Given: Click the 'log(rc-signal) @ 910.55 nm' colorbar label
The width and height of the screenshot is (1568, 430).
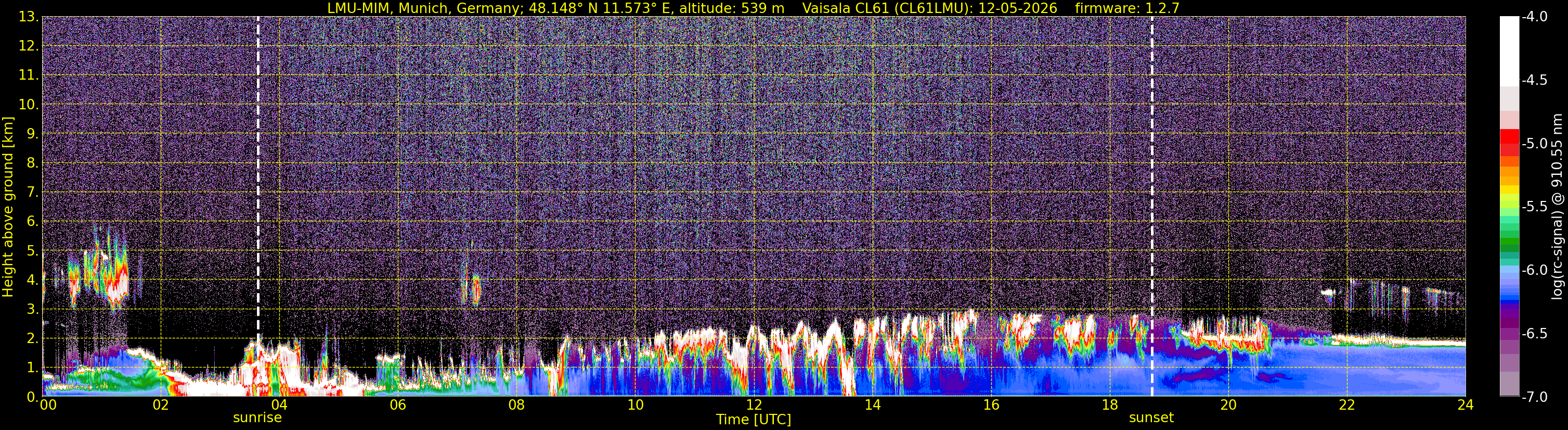Looking at the screenshot, I should (x=1557, y=207).
